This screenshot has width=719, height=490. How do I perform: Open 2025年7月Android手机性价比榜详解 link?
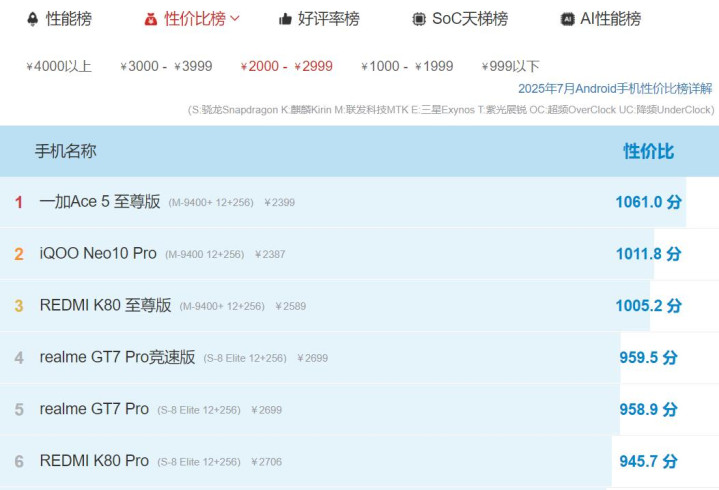[x=615, y=88]
